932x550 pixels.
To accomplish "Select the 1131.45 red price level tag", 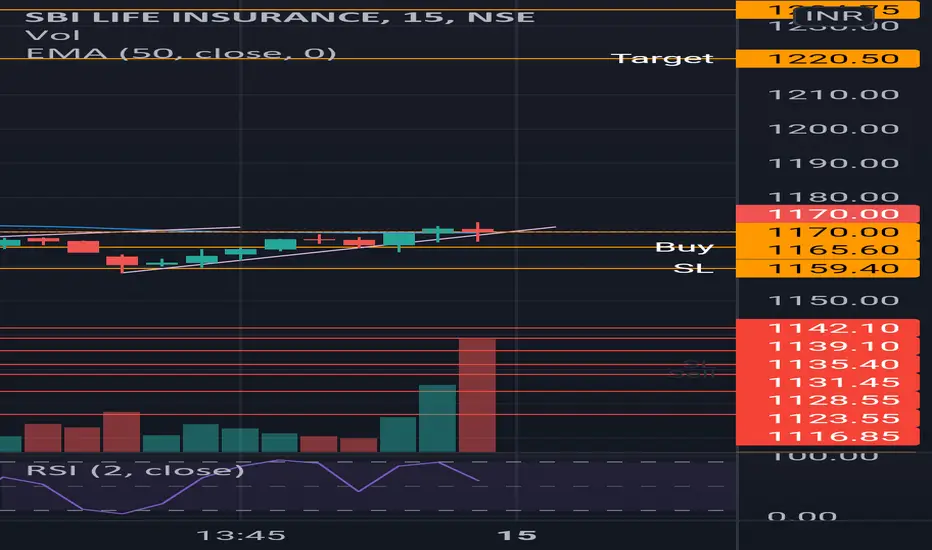I will pyautogui.click(x=827, y=382).
